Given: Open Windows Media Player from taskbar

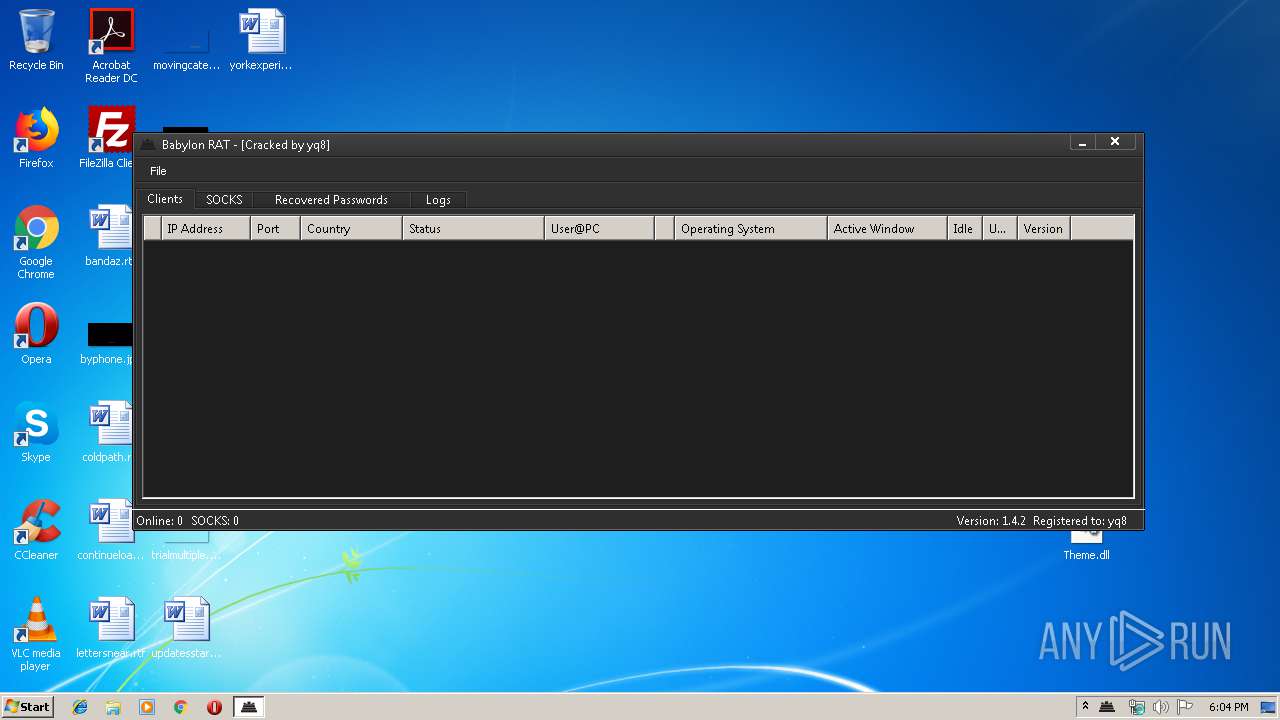Looking at the screenshot, I should (x=147, y=707).
